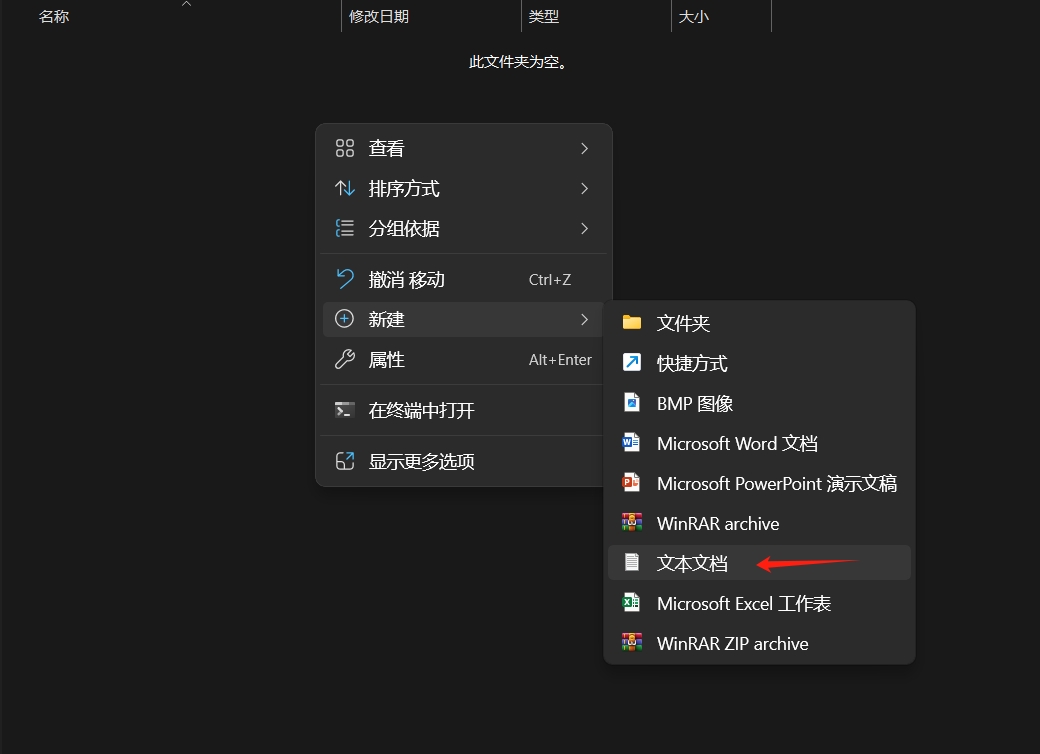Expand the 新建 submenu chevron

pyautogui.click(x=584, y=320)
